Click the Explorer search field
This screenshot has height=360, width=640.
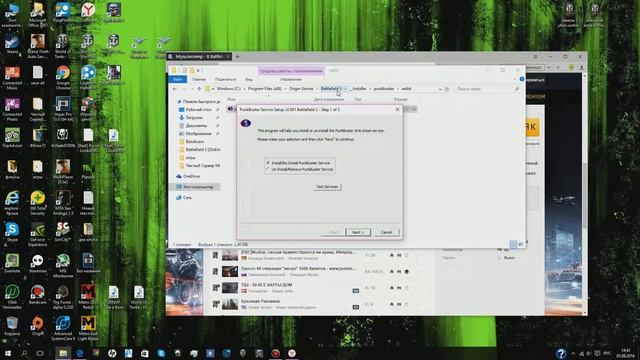click(487, 89)
